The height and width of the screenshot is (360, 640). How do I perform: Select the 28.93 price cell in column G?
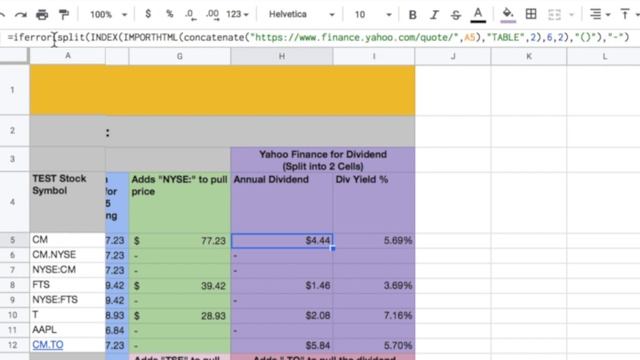pos(180,316)
